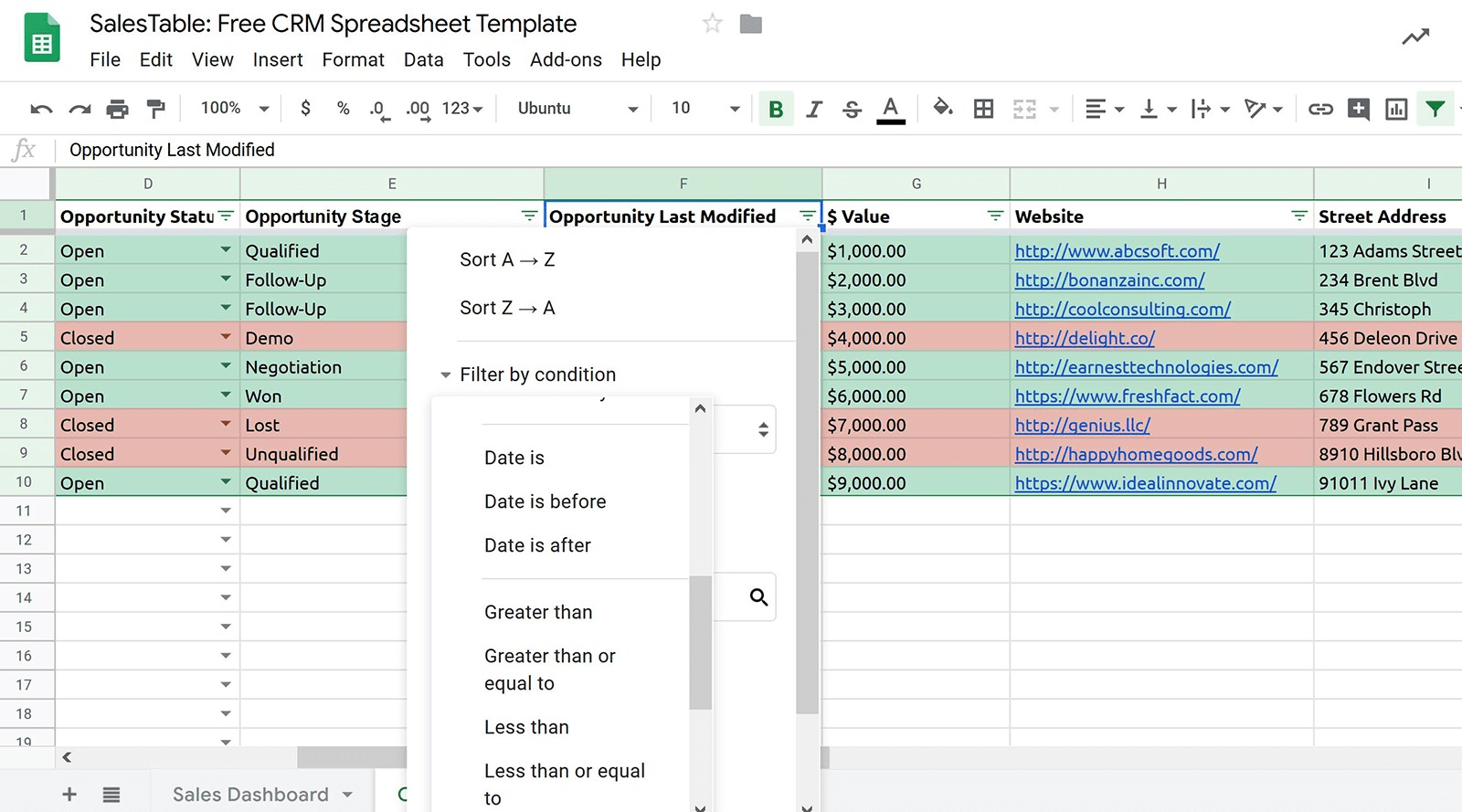
Task: Click the undo arrow icon
Action: 41,109
